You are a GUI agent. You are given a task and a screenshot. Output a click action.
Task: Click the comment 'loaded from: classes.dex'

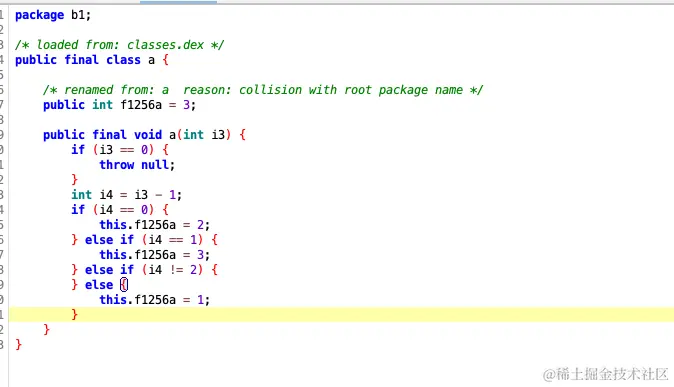click(119, 45)
